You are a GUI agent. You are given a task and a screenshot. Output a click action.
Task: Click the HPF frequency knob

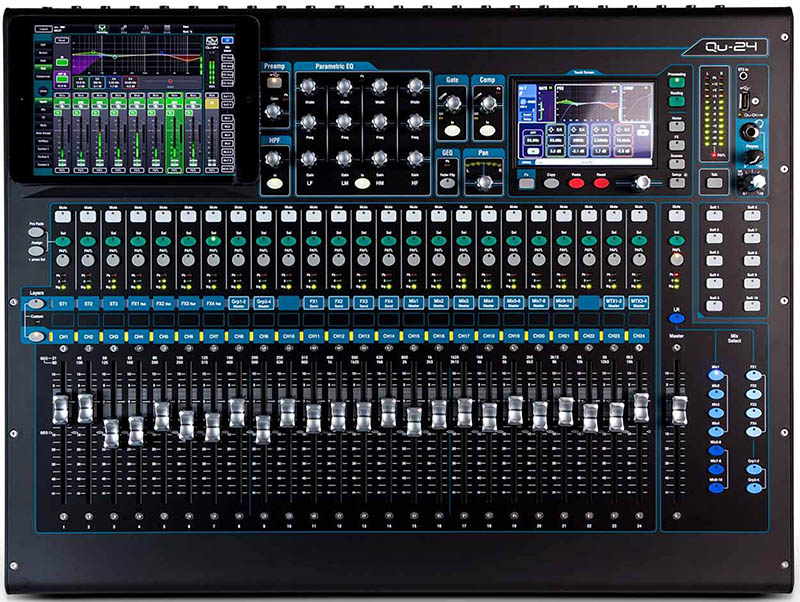[x=274, y=159]
